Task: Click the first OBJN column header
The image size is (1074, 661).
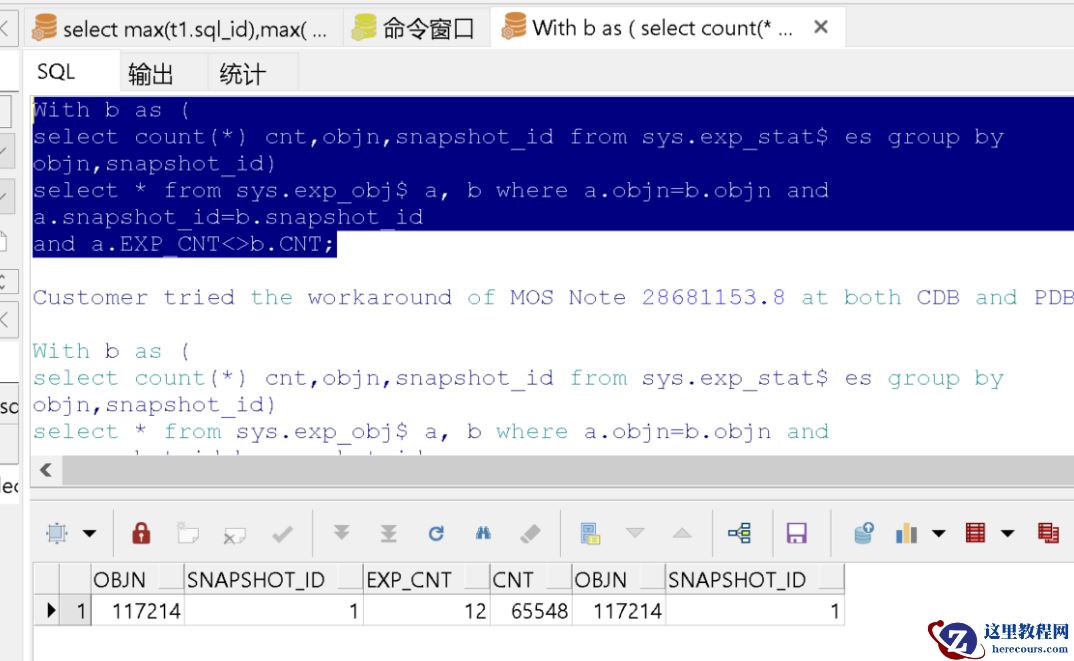Action: pos(137,579)
